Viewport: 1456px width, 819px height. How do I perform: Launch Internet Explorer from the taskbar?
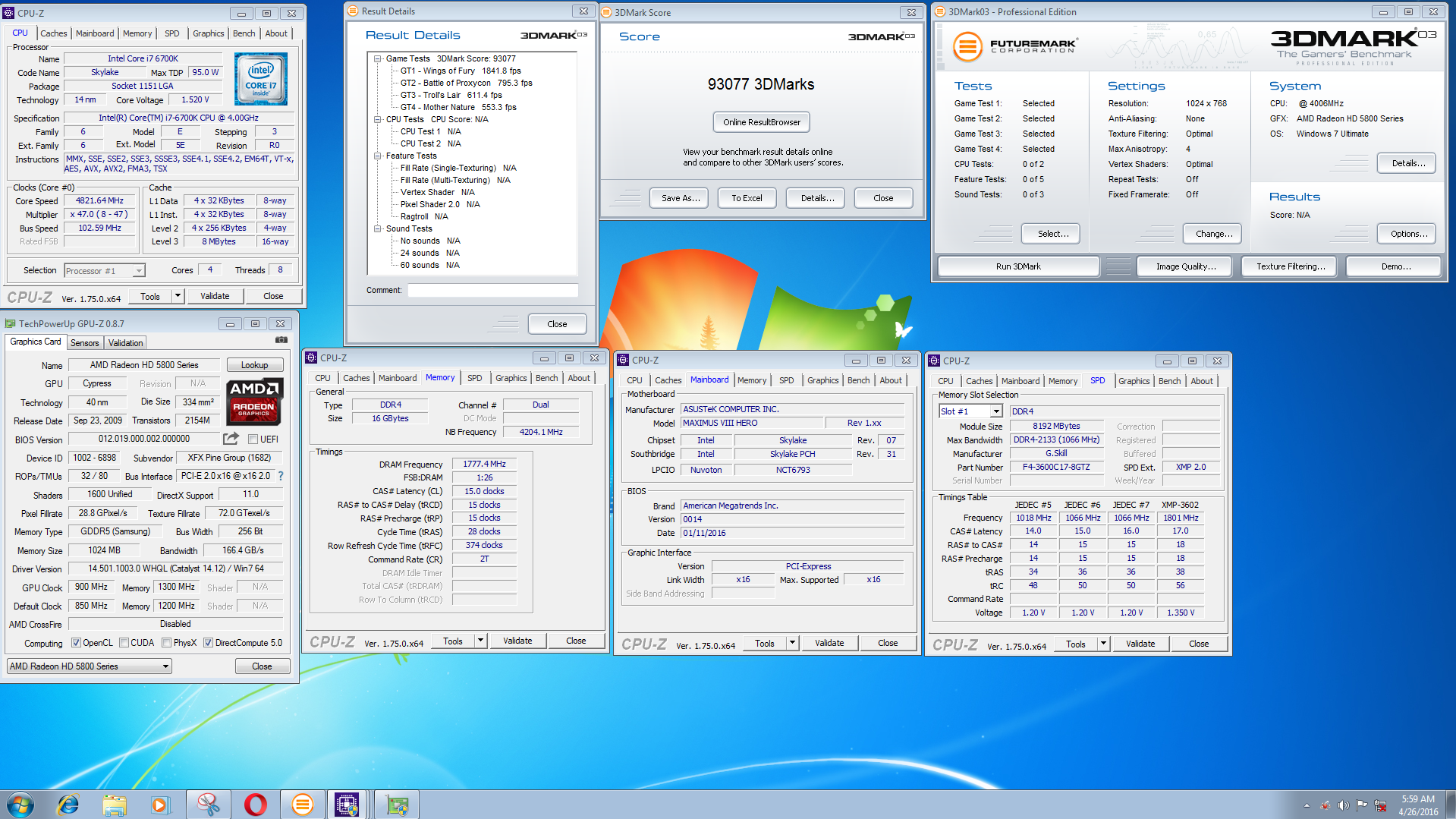coord(68,805)
